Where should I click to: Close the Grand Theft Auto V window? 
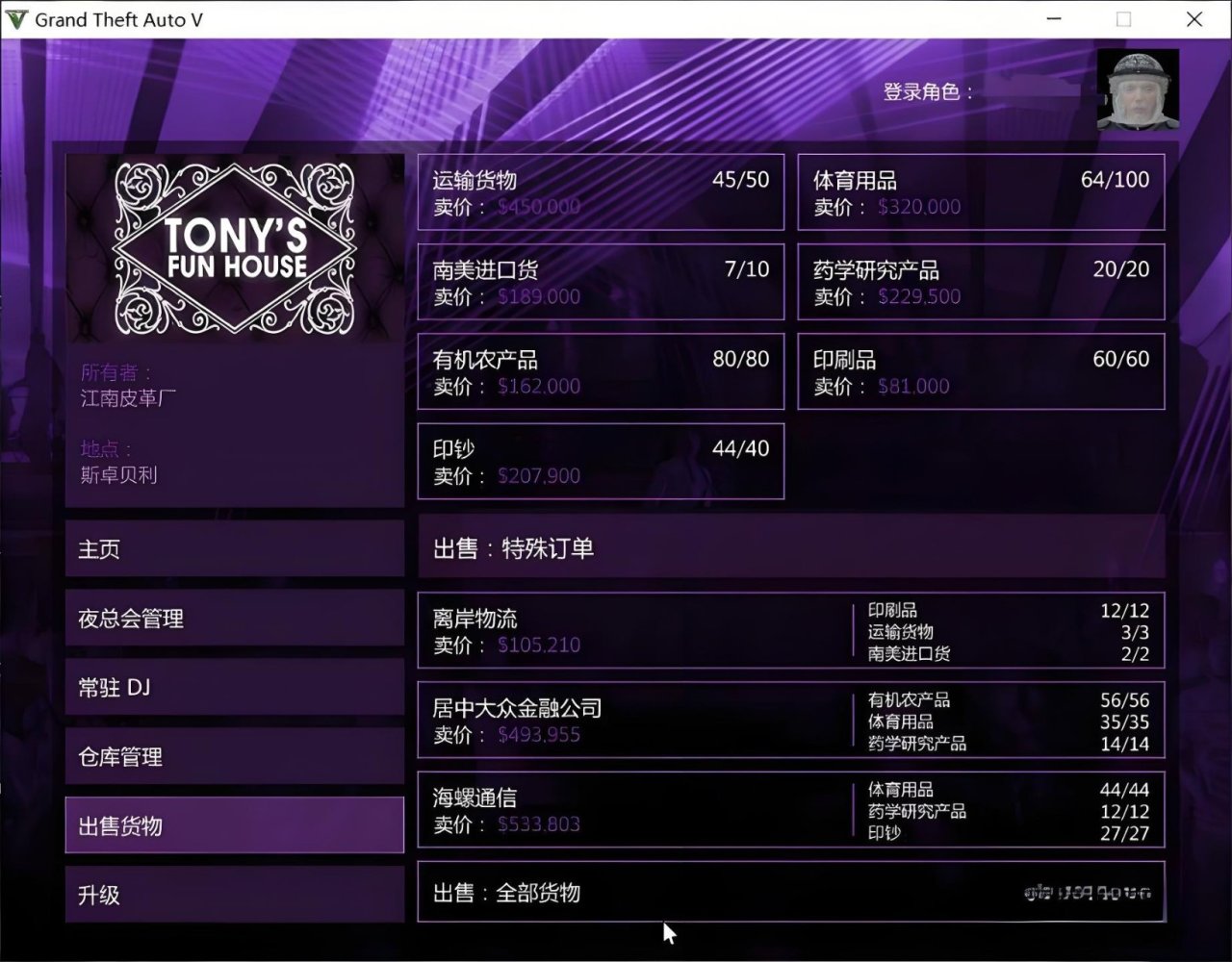coord(1194,19)
